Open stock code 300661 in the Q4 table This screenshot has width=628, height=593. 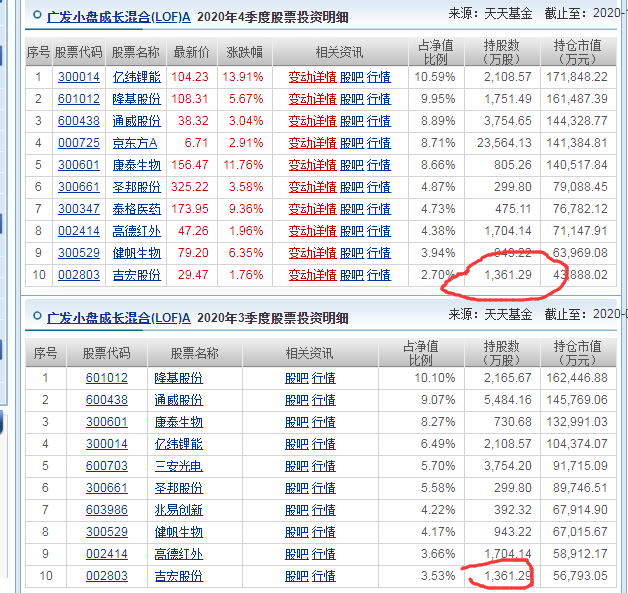79,187
